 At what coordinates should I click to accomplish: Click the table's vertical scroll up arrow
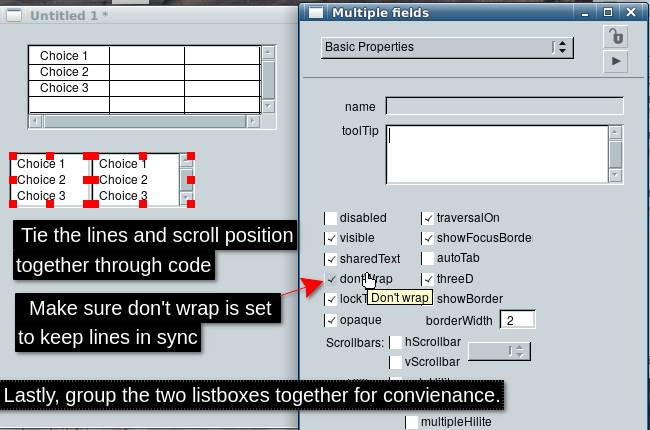[268, 52]
